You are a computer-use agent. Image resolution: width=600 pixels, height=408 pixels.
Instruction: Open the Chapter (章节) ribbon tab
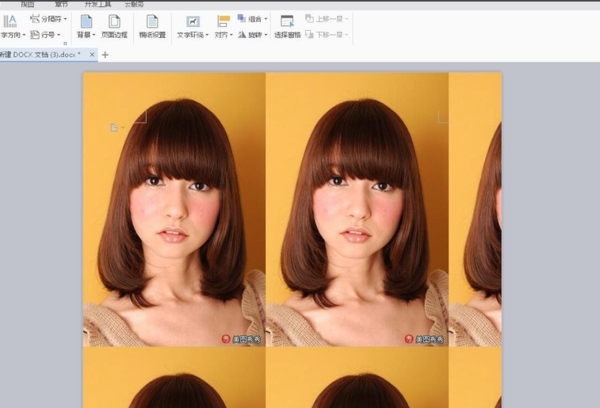point(61,4)
